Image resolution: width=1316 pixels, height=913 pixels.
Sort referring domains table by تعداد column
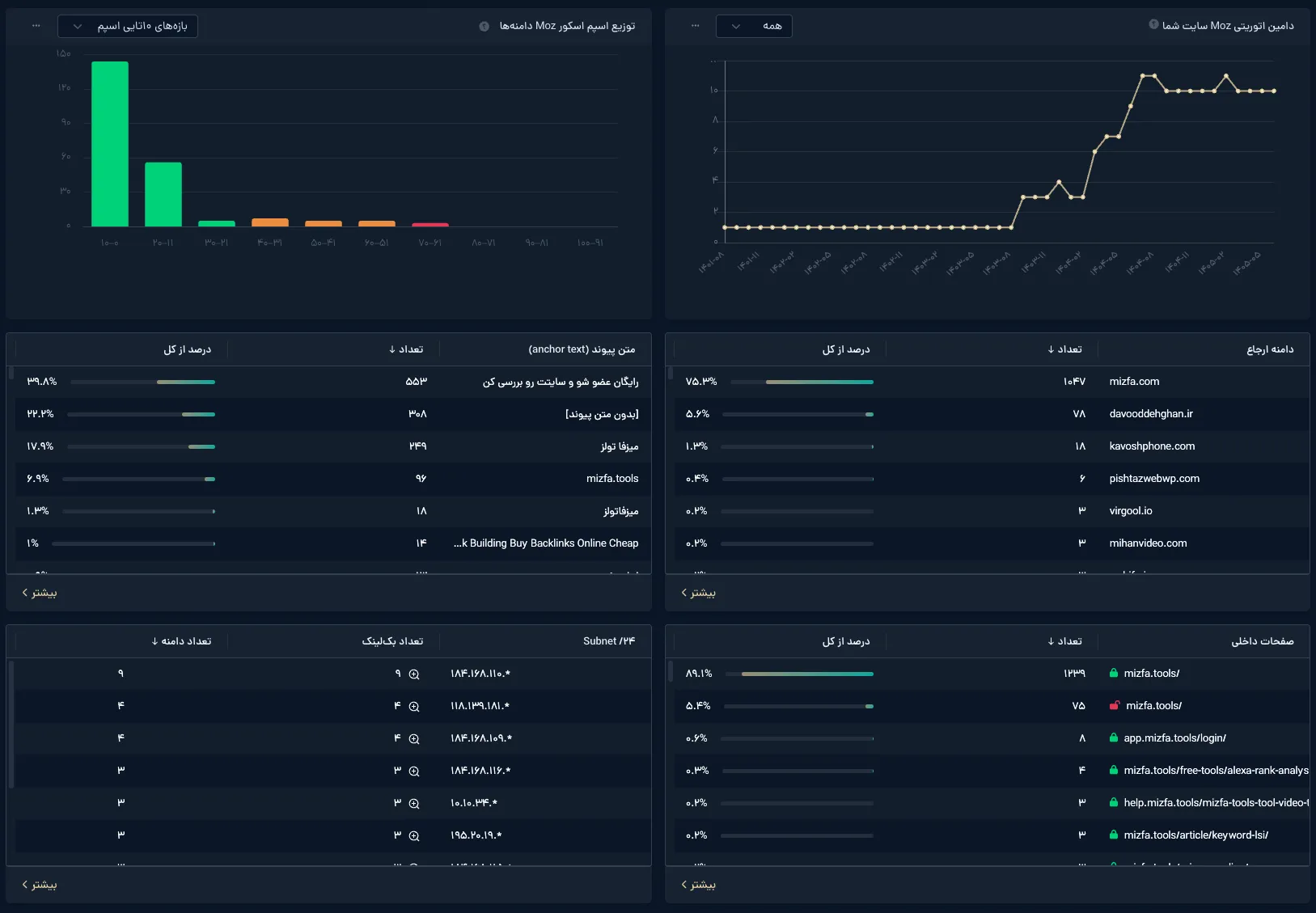pyautogui.click(x=1064, y=349)
